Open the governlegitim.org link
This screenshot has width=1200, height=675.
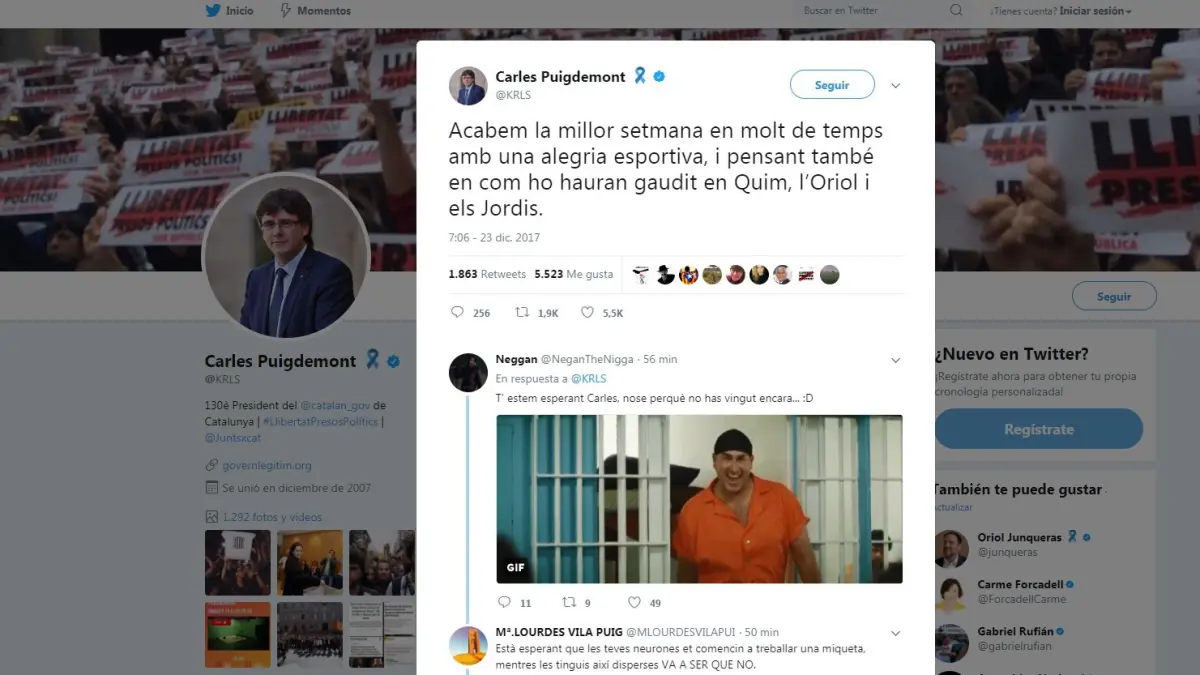pyautogui.click(x=267, y=465)
